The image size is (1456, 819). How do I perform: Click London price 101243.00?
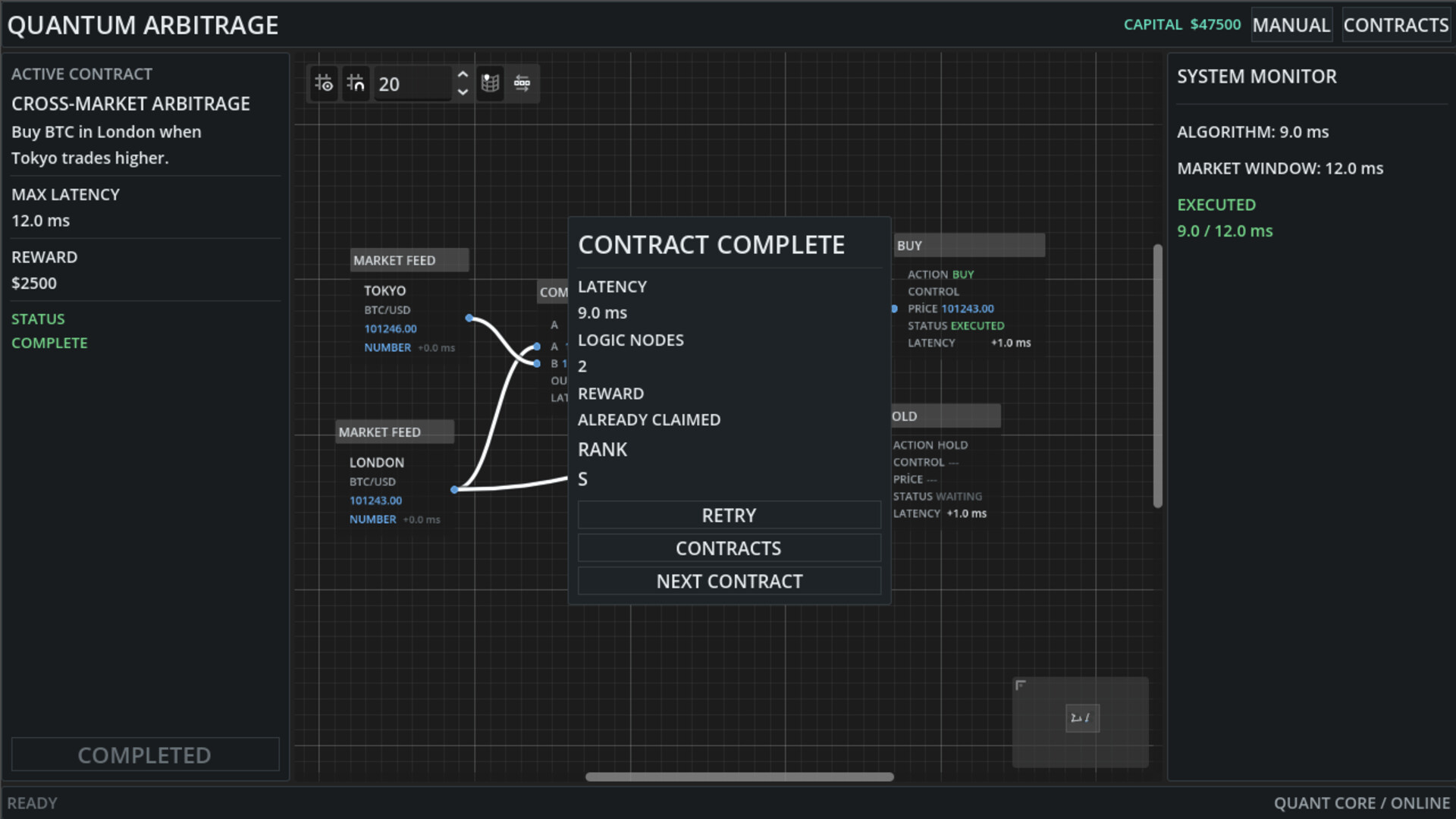(376, 500)
